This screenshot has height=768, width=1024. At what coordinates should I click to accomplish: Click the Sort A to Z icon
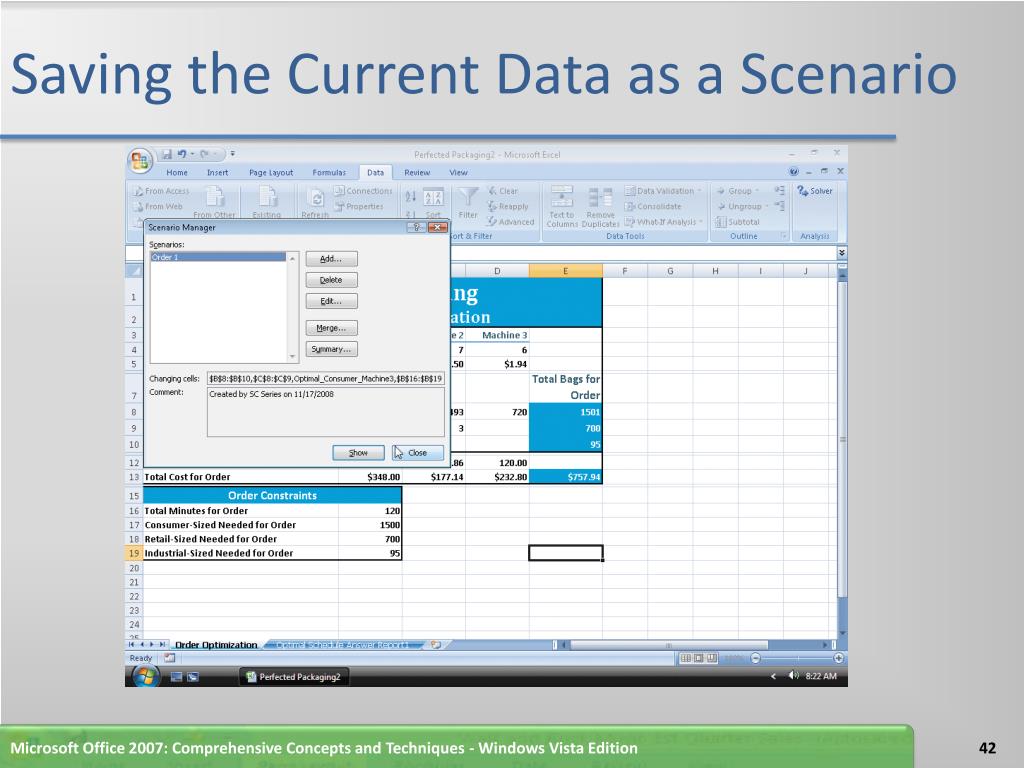(x=411, y=195)
